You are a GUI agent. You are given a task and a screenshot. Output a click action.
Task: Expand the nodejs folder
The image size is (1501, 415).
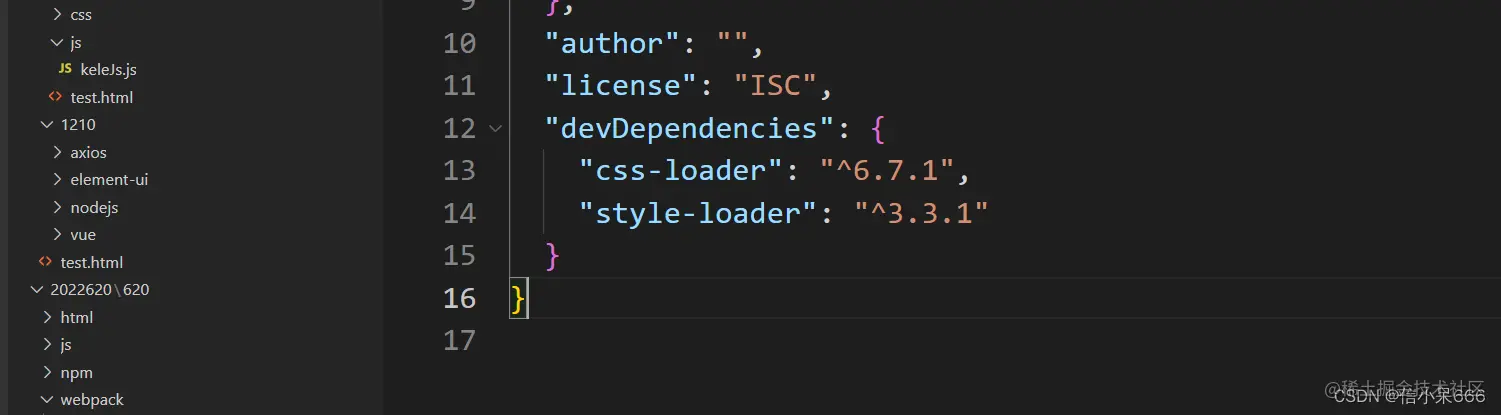pos(56,207)
